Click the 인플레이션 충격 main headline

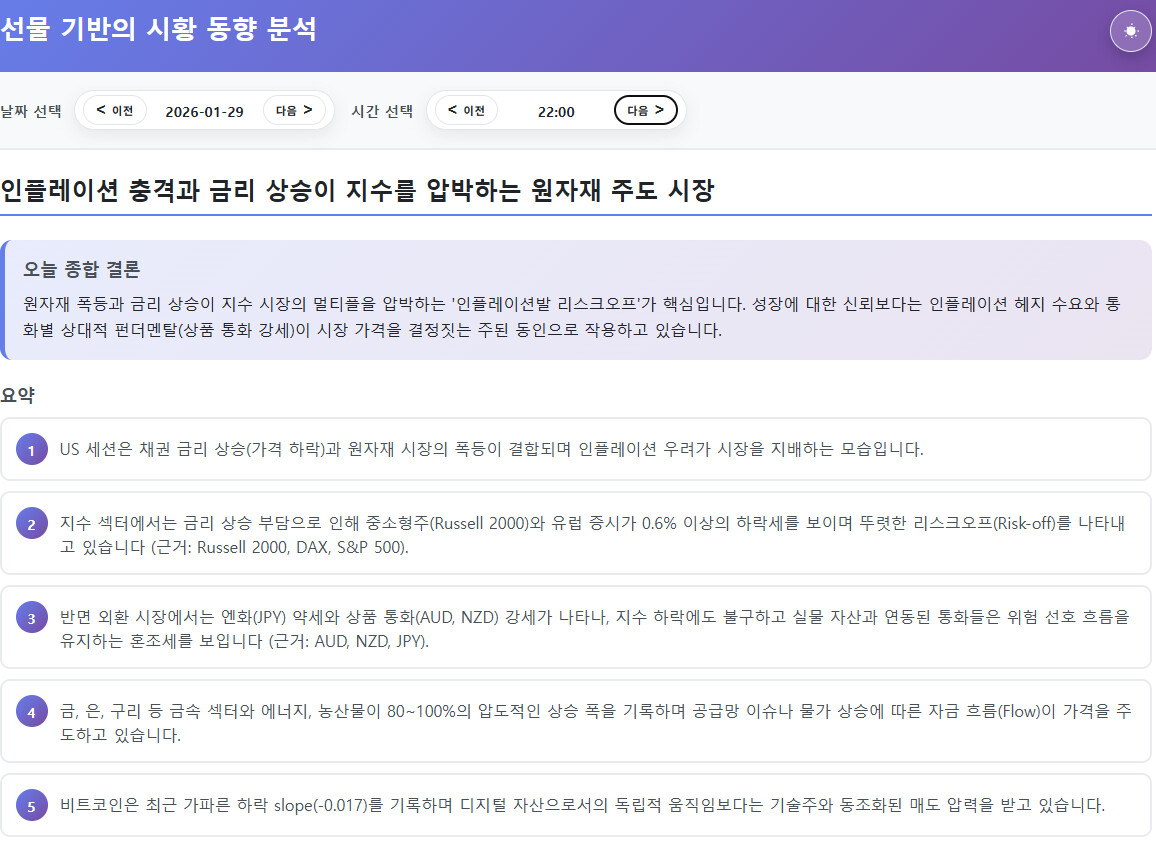[x=357, y=190]
